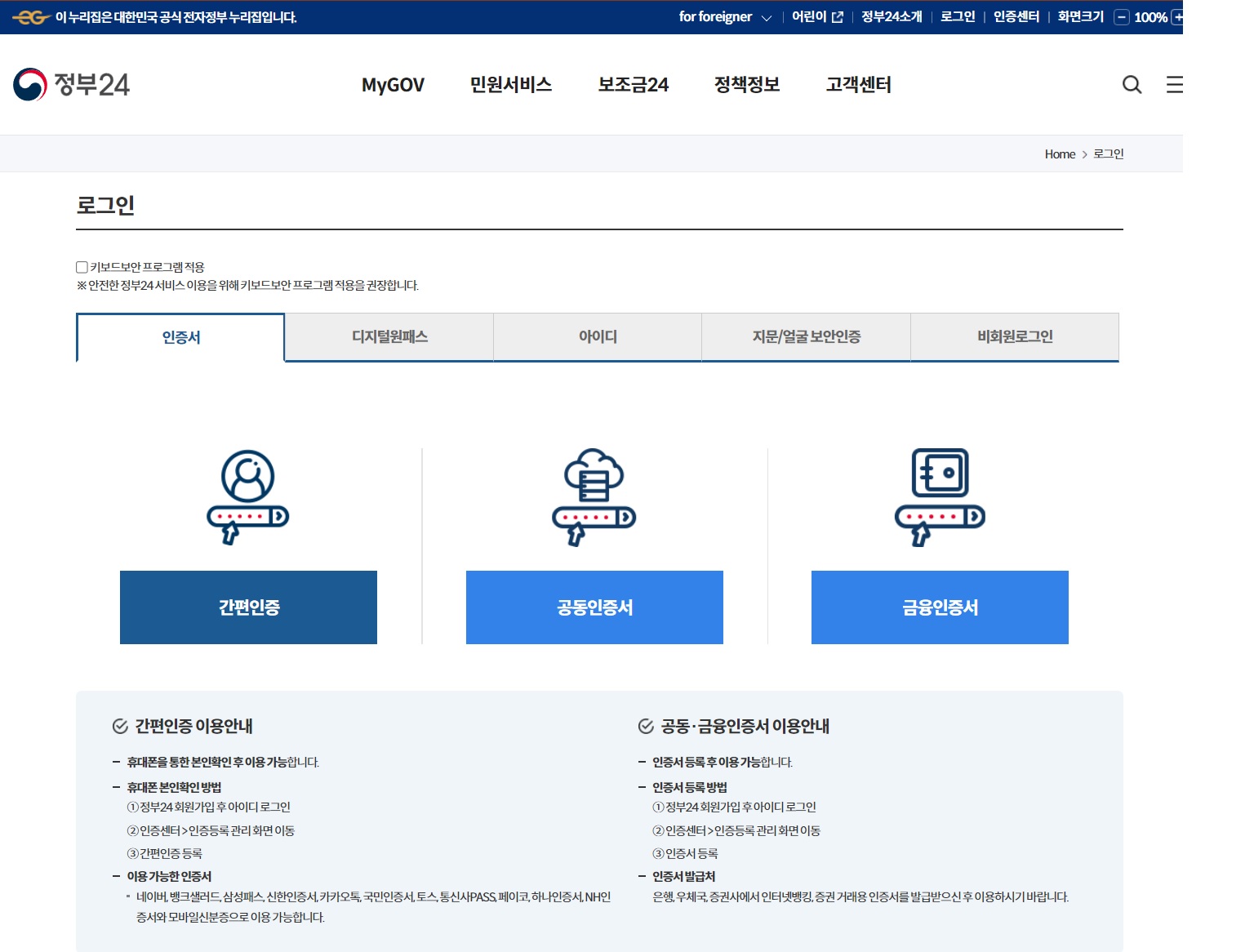Open the 지문/얼굴 보안인증 tab
This screenshot has height=952, width=1254.
click(806, 336)
